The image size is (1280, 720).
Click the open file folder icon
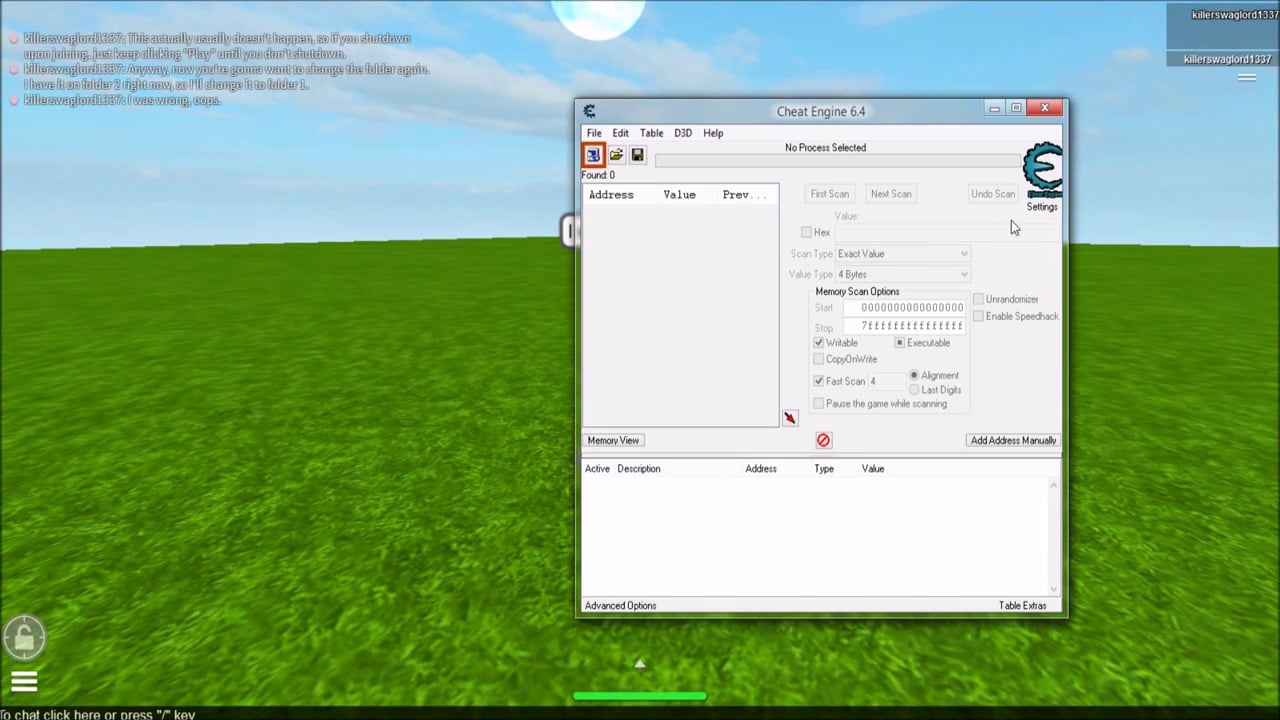click(616, 155)
